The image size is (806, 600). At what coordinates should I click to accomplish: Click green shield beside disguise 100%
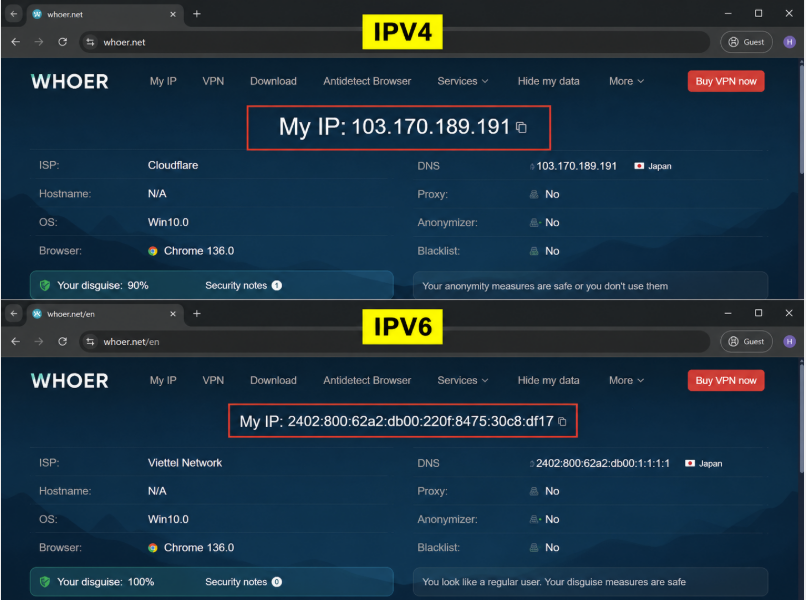45,582
